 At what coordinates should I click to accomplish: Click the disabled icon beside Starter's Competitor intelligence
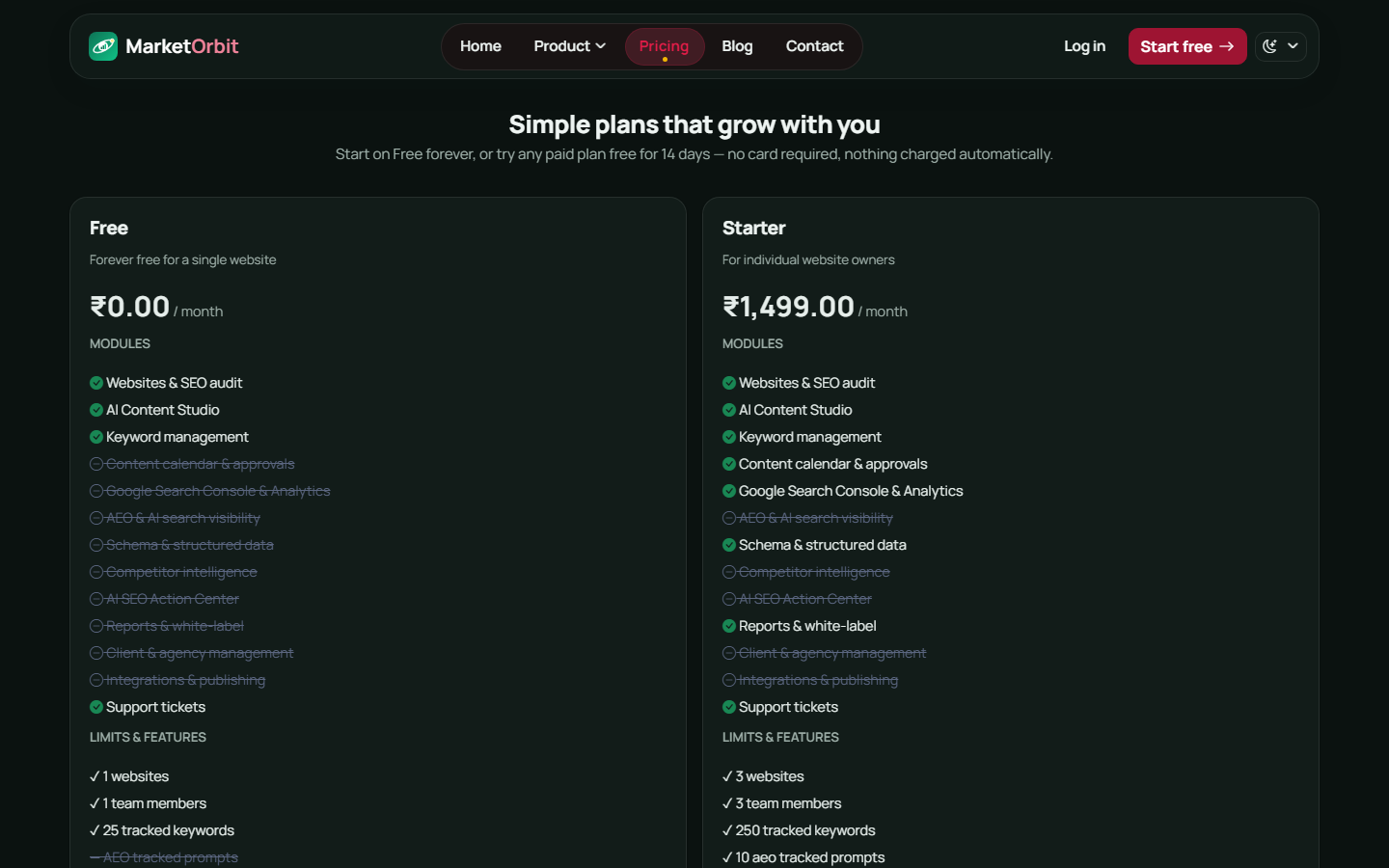coord(729,572)
